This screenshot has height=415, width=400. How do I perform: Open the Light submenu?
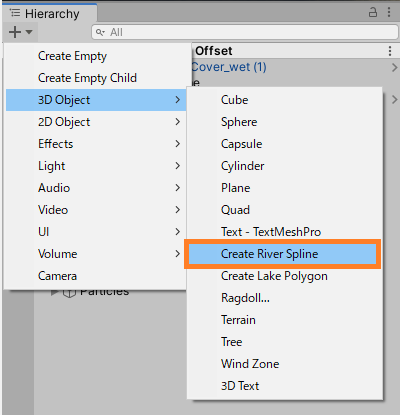coord(96,166)
